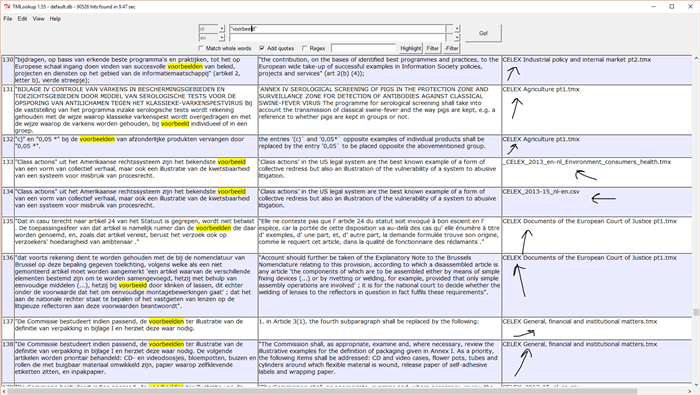
Task: Click the filter text input field
Action: [363, 48]
